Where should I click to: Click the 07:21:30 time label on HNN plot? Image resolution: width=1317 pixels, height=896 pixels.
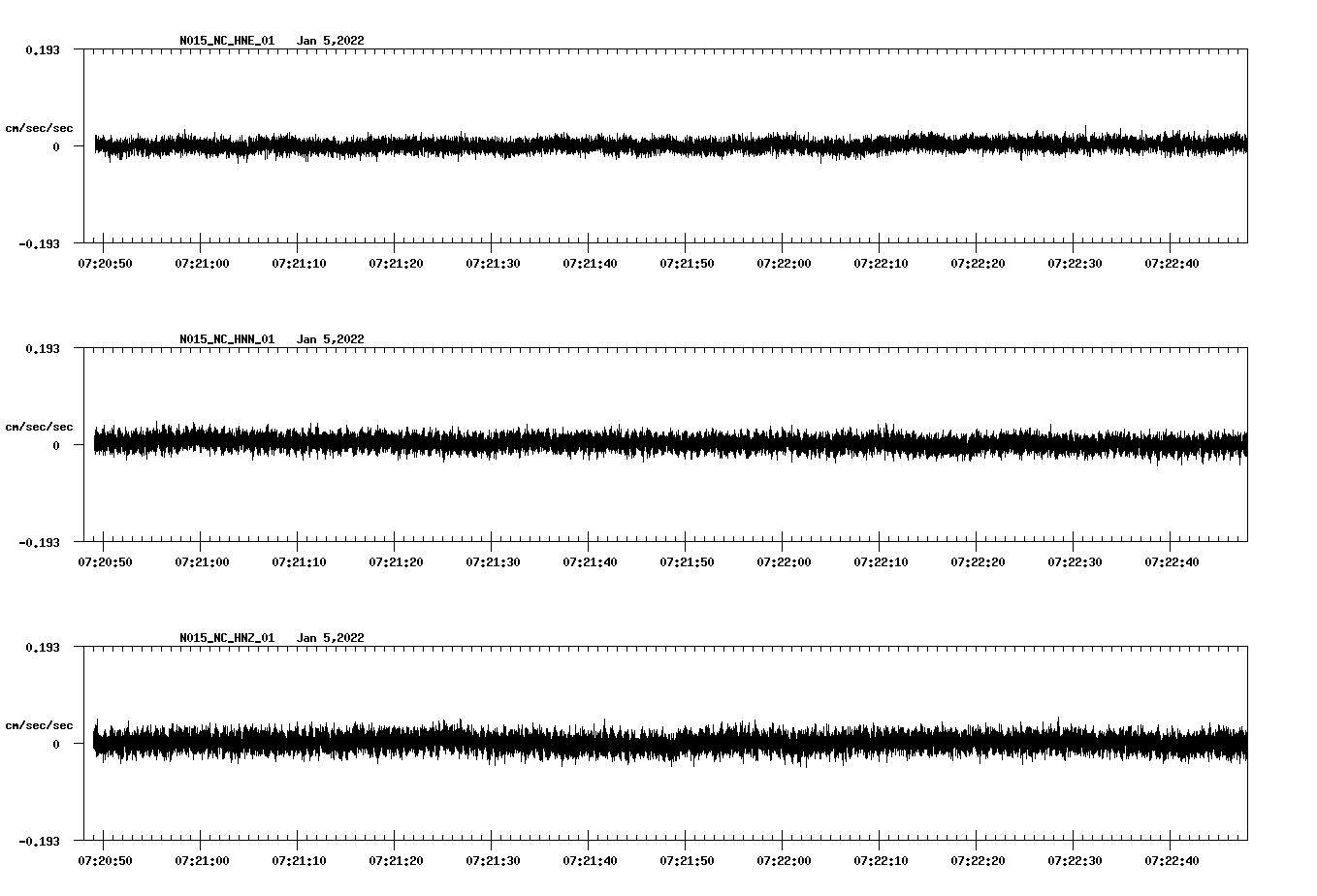(493, 562)
